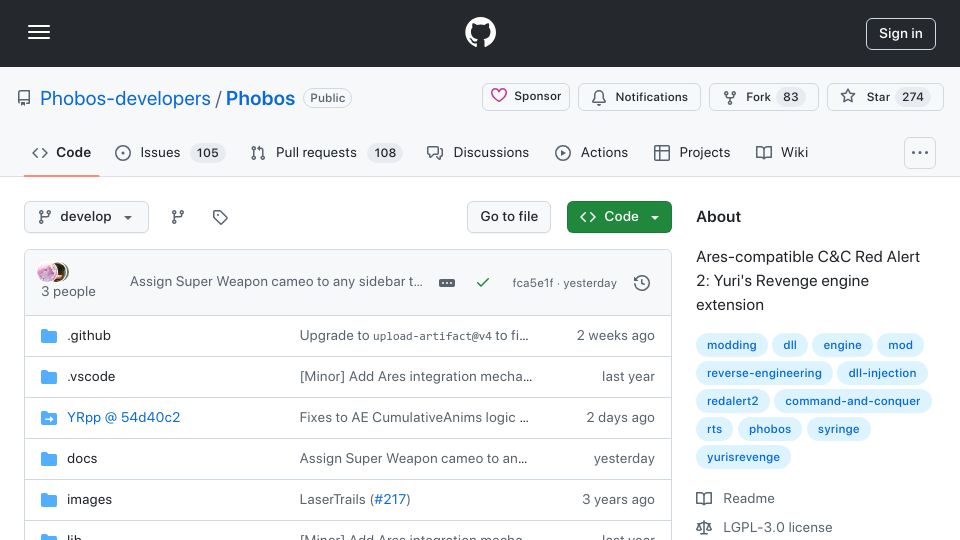This screenshot has height=540, width=960.
Task: Open commit hash fca5e1f
Action: click(x=533, y=283)
